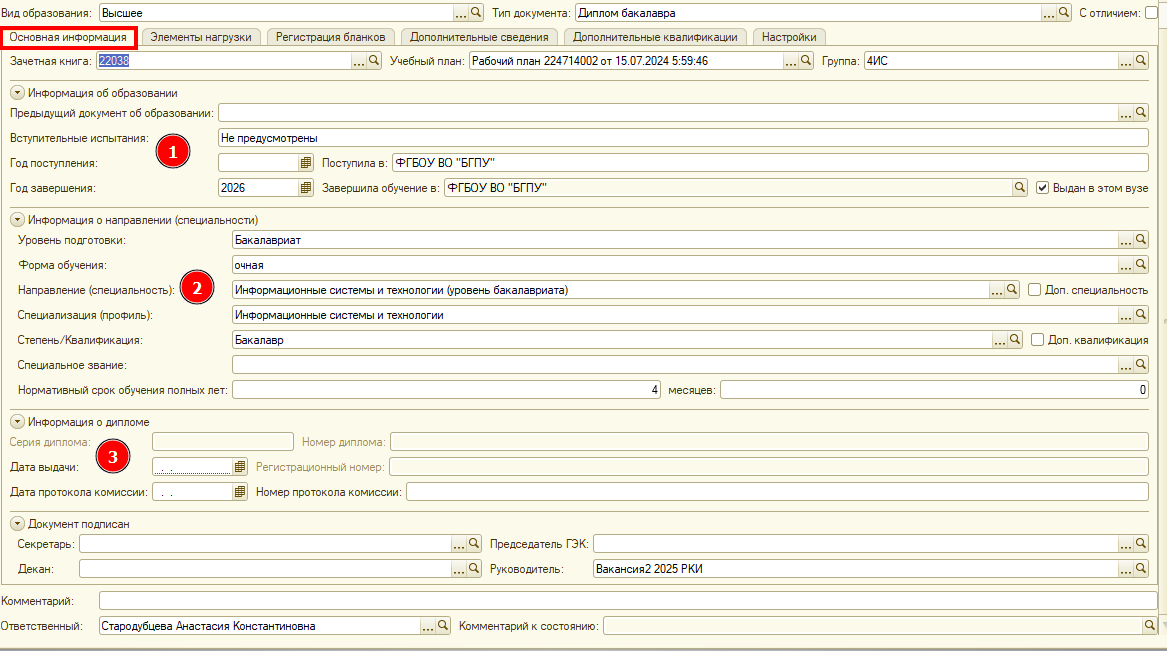Open the Регистрация бланков tab
Image resolution: width=1167 pixels, height=651 pixels.
coord(330,37)
